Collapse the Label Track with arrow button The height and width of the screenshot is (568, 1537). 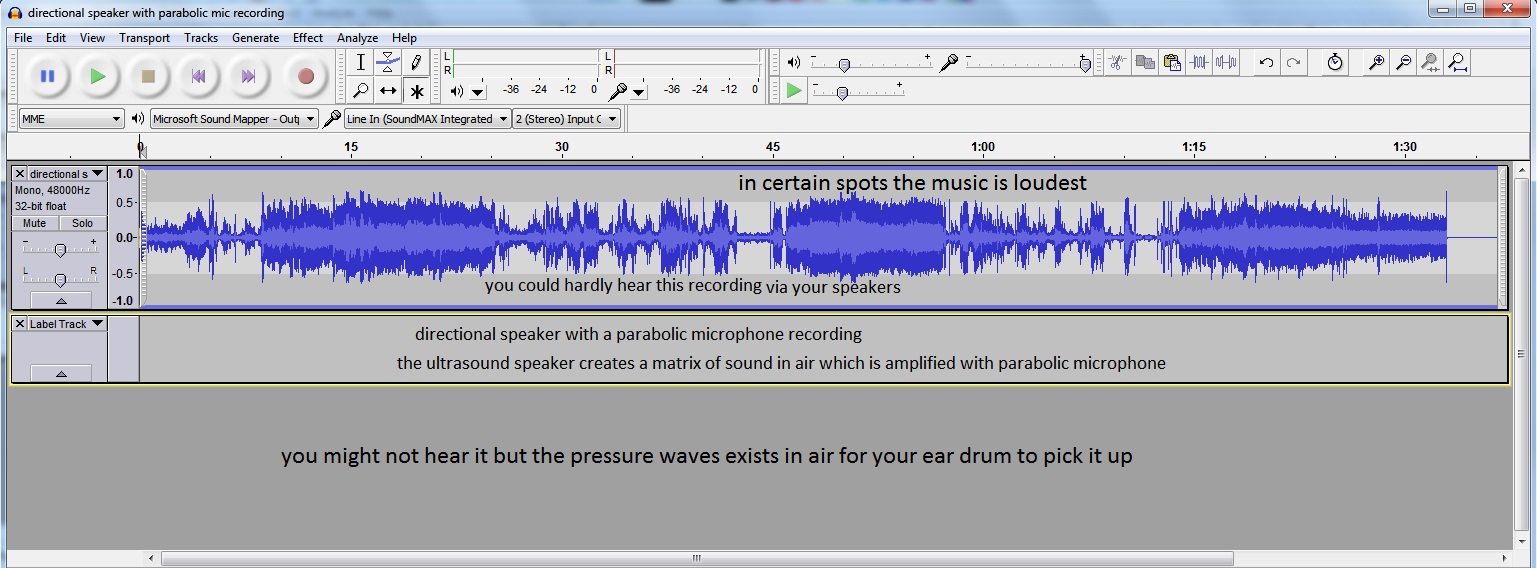coord(60,373)
